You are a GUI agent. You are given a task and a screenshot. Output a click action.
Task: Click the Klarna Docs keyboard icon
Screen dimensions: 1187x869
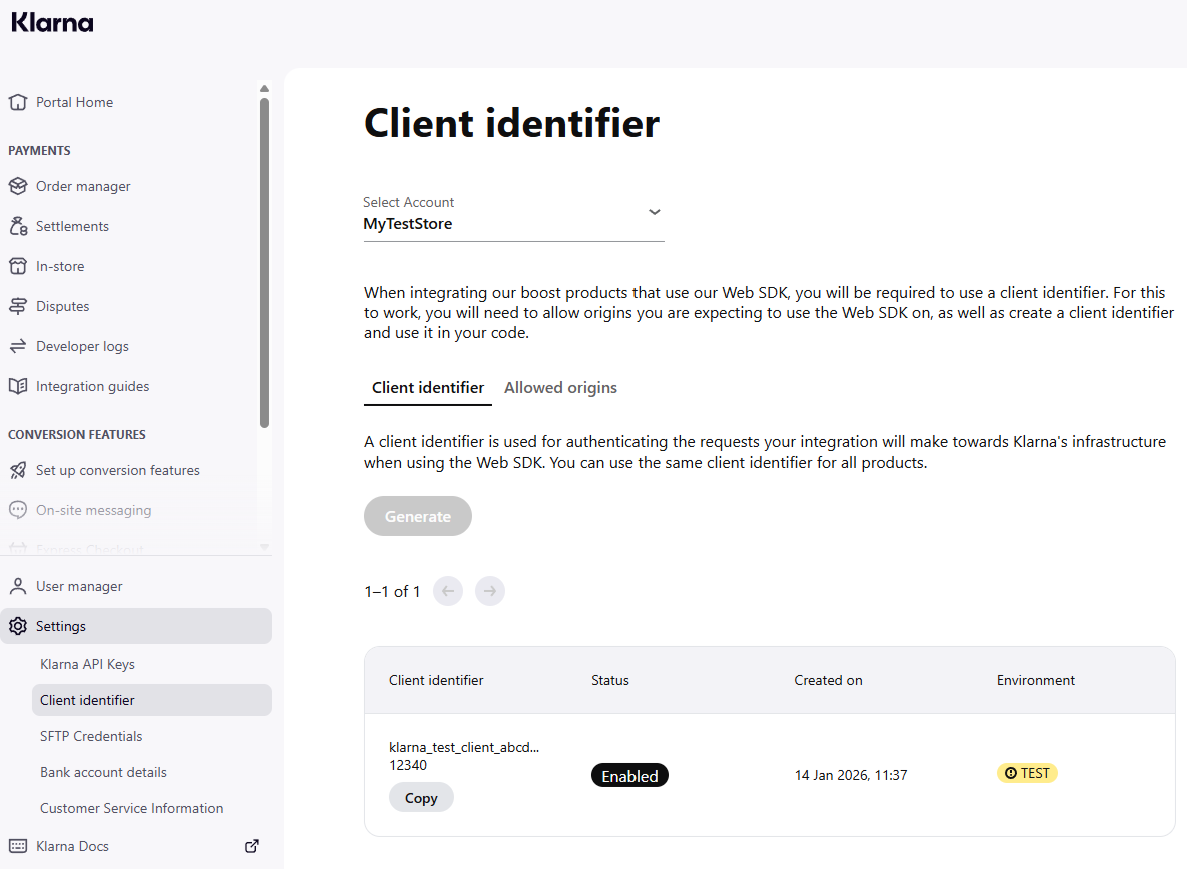point(18,846)
